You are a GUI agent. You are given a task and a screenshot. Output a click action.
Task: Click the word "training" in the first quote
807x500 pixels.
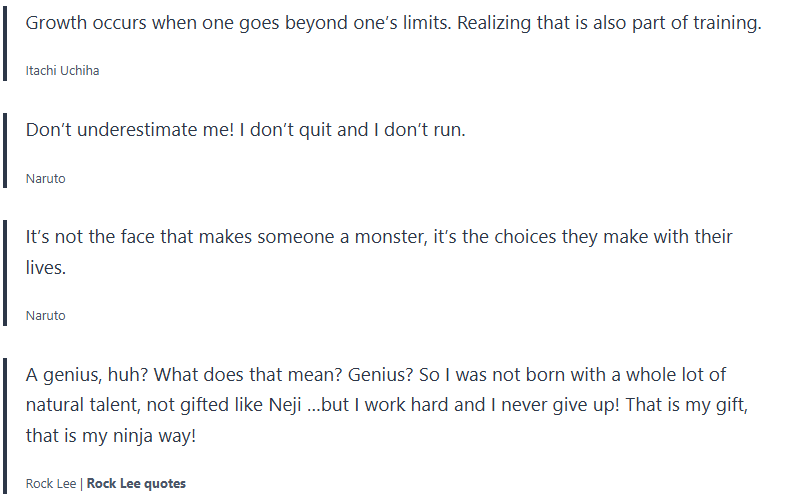point(727,23)
